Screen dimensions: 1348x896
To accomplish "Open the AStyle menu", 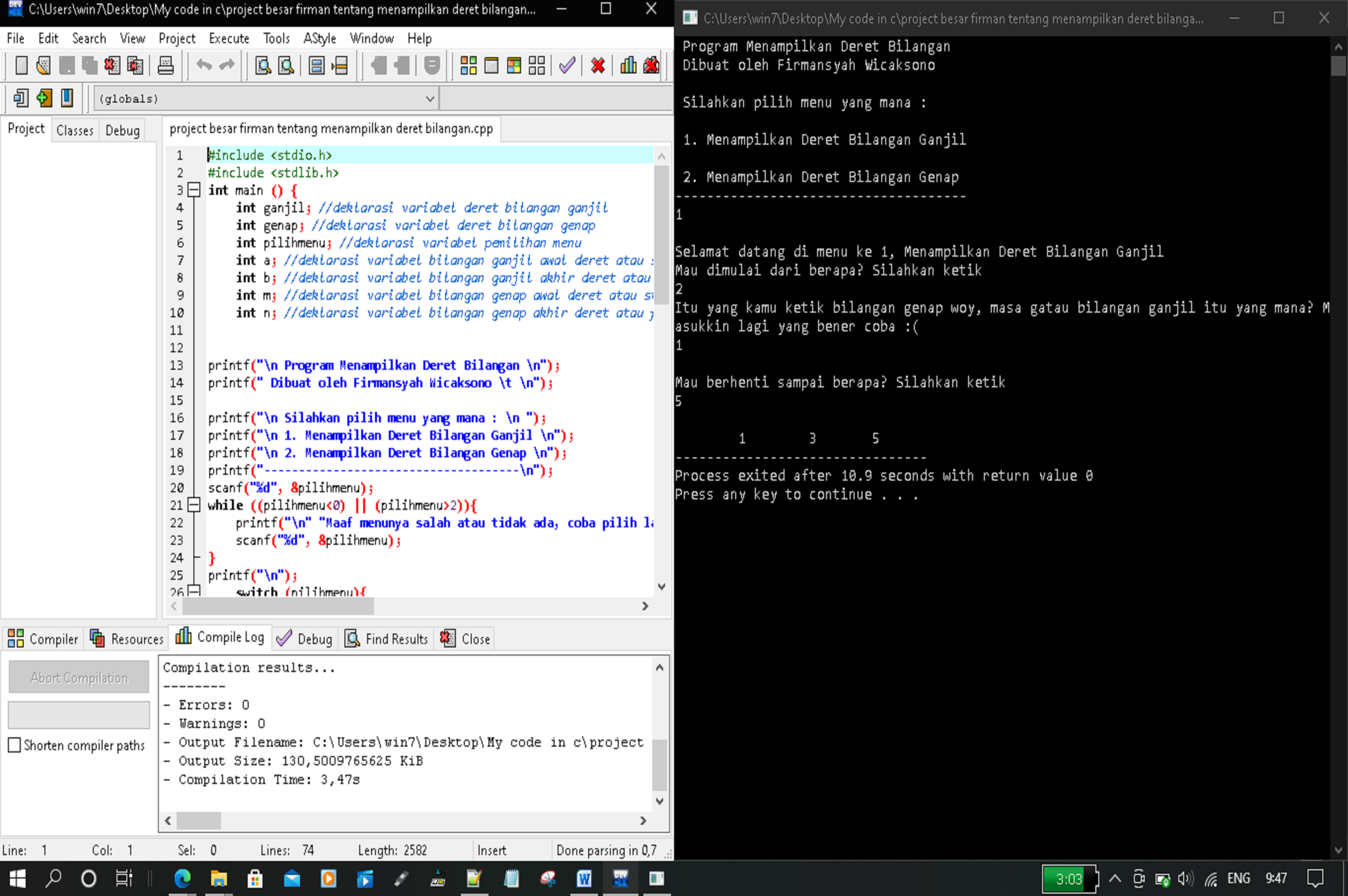I will 320,38.
